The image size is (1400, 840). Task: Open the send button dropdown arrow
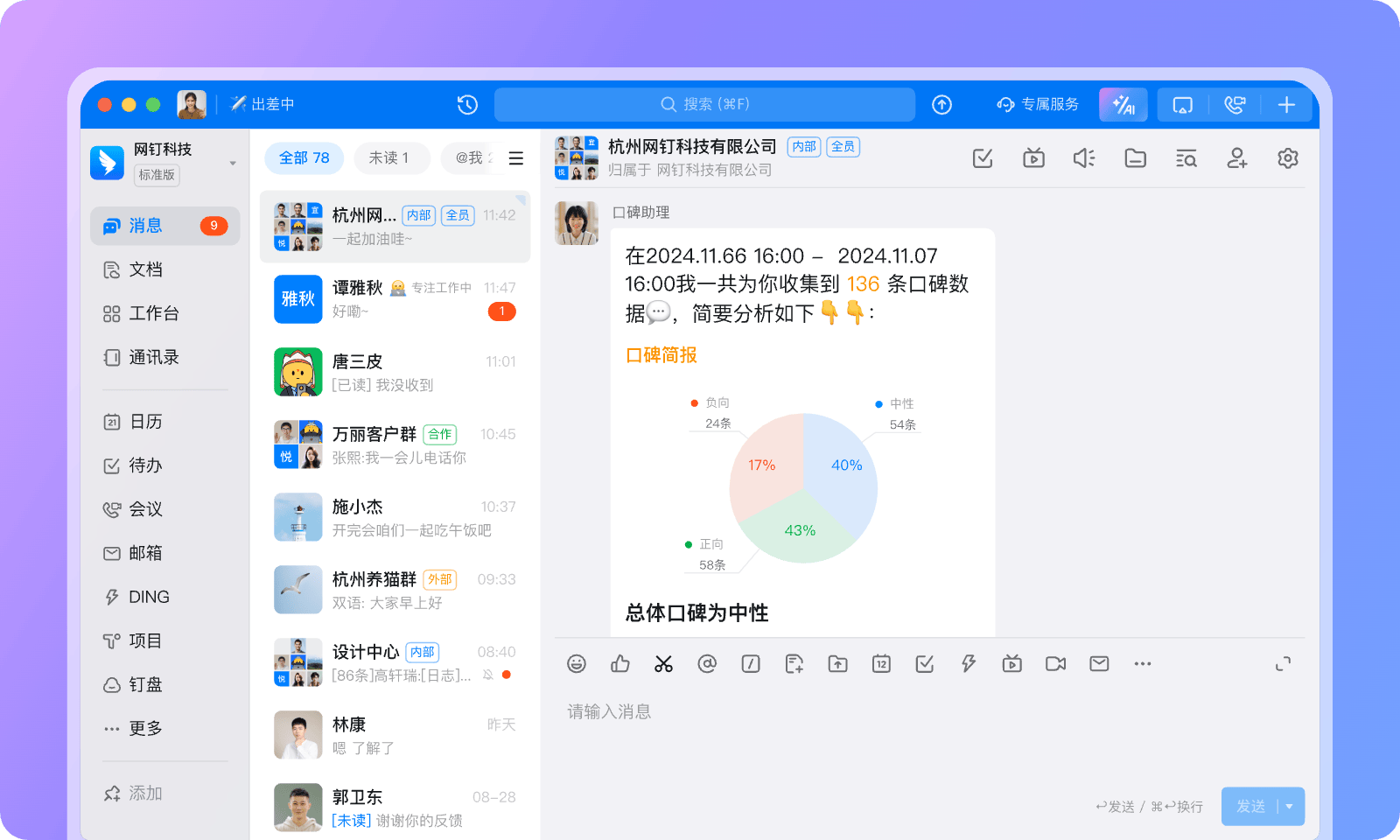(x=1290, y=807)
